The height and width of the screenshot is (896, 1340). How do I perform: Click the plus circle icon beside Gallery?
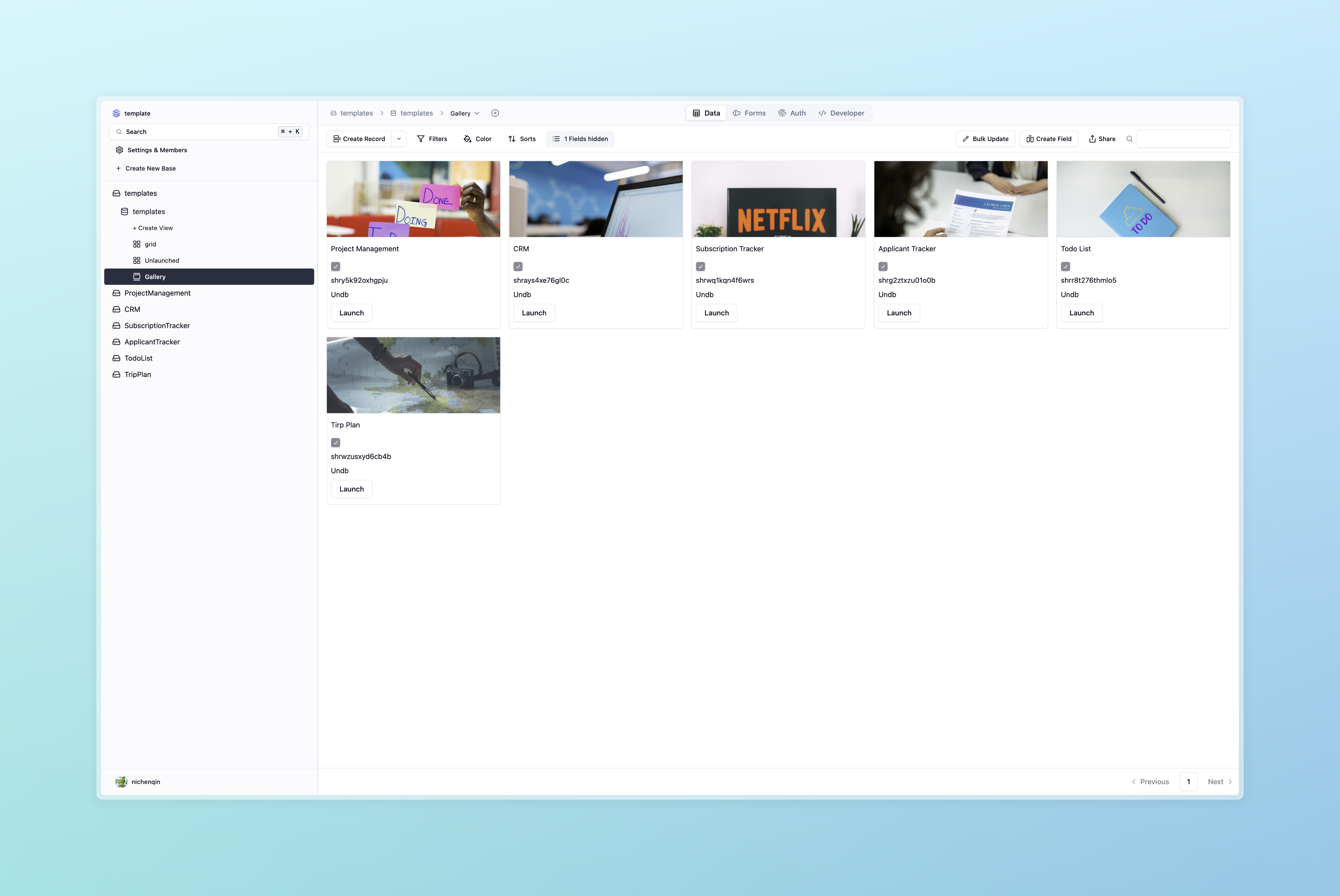495,113
